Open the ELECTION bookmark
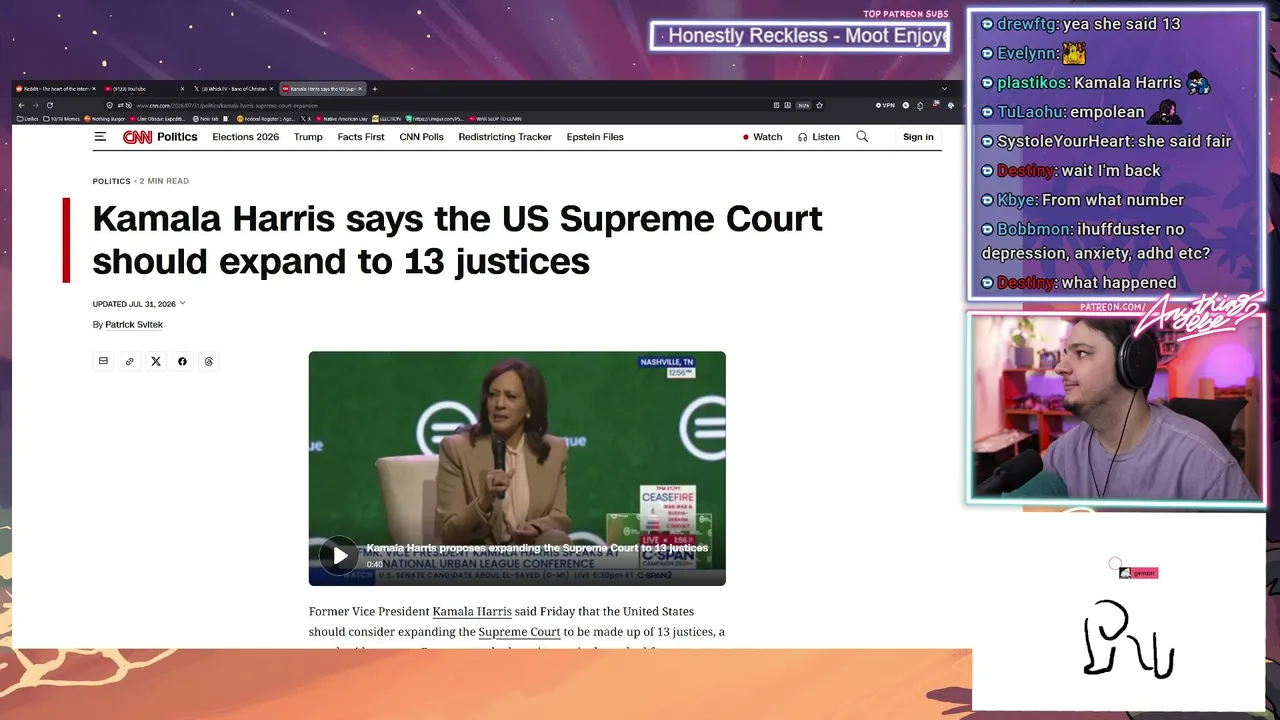The width and height of the screenshot is (1280, 720). pos(387,119)
